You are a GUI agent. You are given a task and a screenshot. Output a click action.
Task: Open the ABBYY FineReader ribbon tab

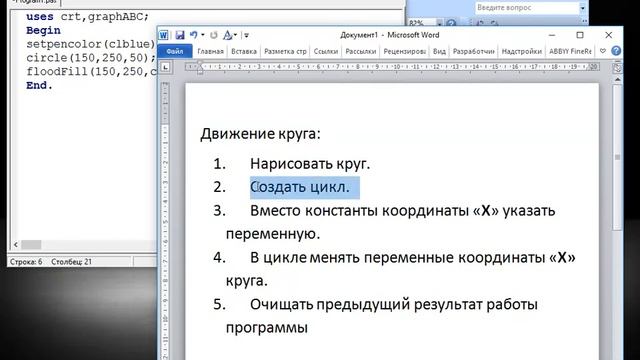[x=570, y=51]
